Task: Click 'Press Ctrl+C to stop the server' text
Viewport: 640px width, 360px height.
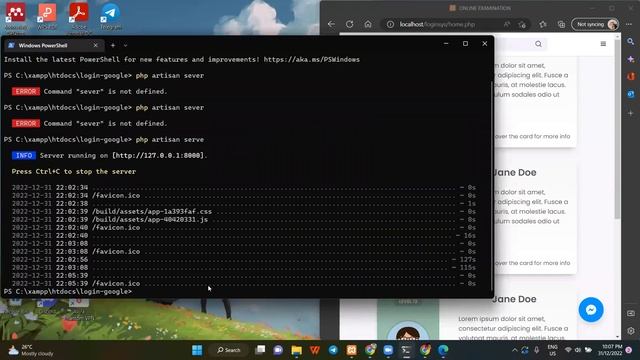Action: click(x=73, y=171)
